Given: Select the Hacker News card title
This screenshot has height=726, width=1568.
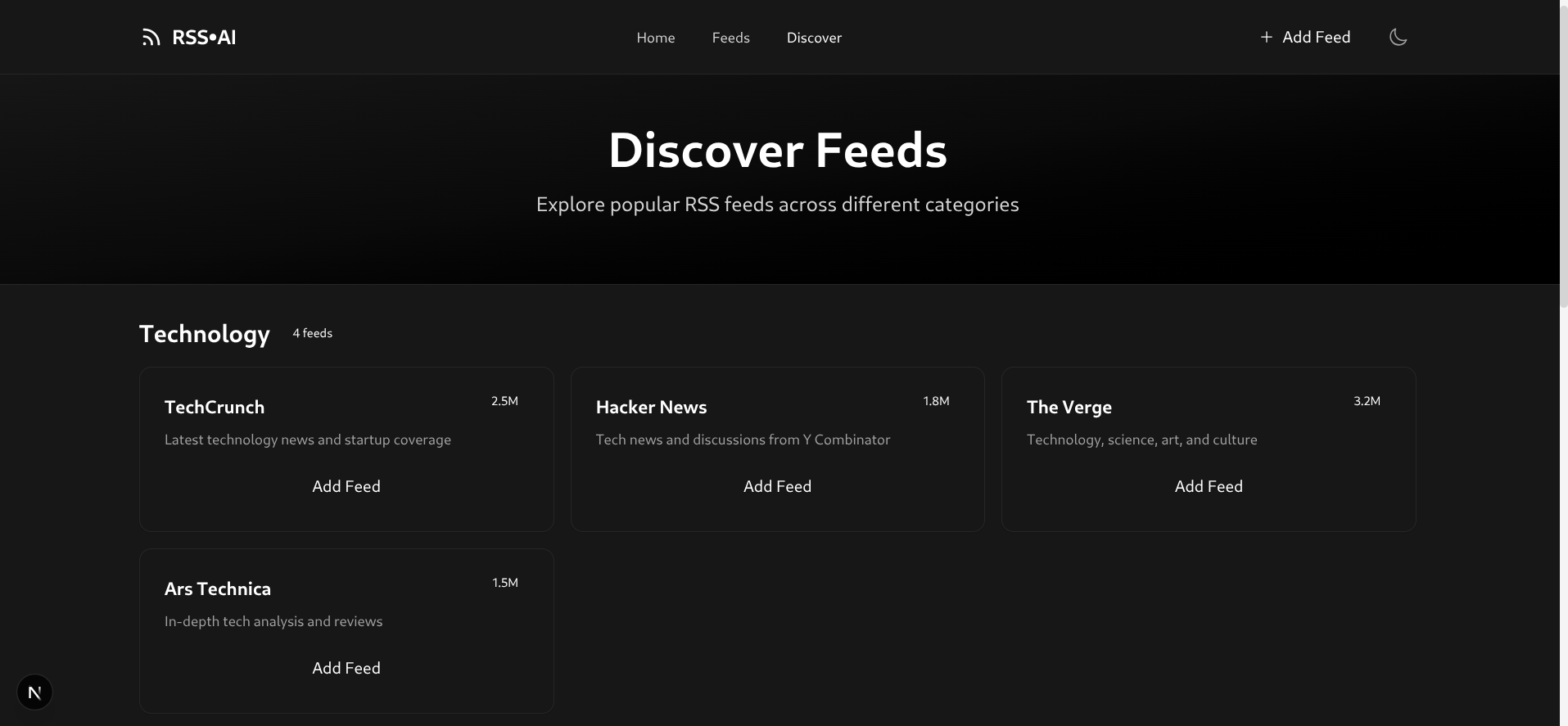Looking at the screenshot, I should (x=651, y=407).
